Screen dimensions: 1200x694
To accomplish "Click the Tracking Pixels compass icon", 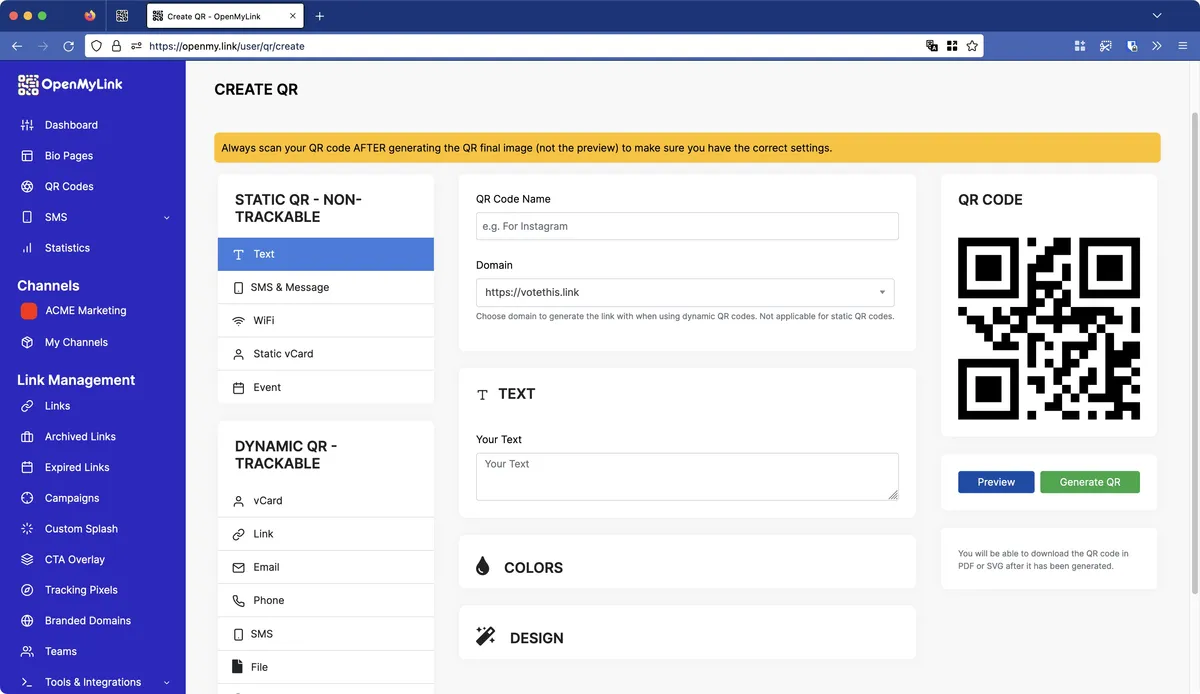I will pos(27,590).
